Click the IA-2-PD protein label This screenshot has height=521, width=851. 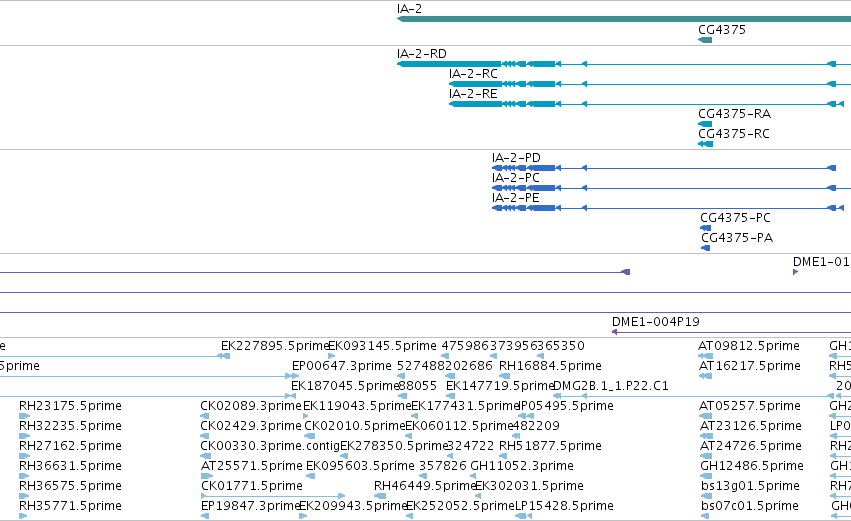pyautogui.click(x=516, y=158)
